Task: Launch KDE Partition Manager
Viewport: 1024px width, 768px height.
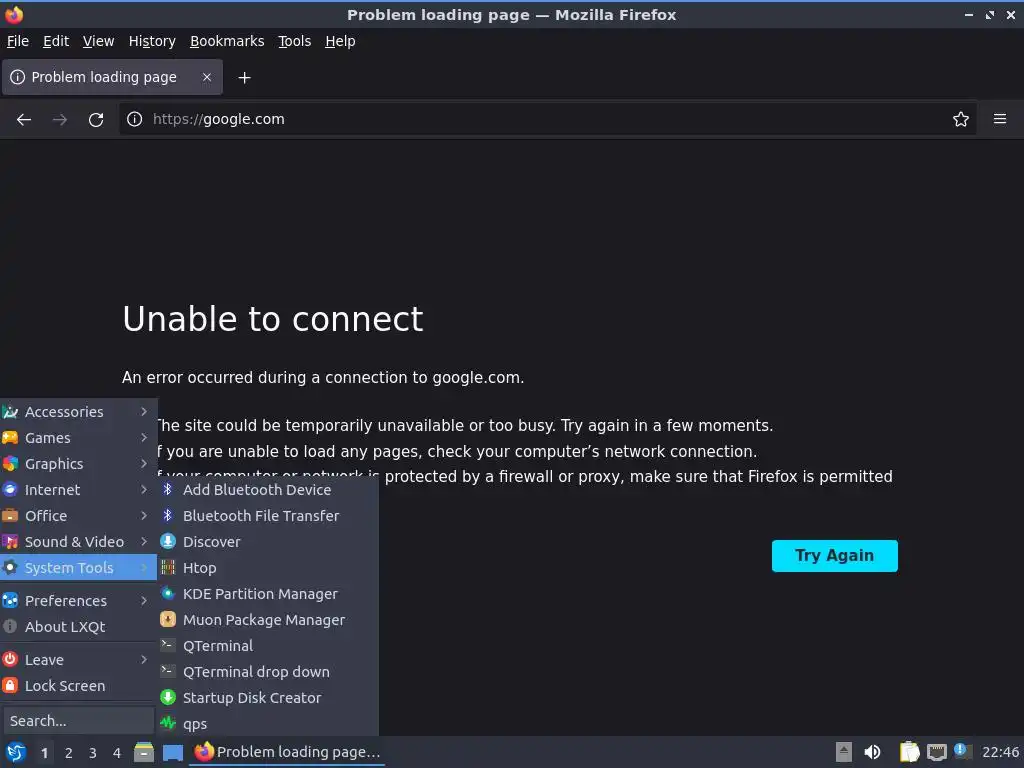Action: [268, 594]
